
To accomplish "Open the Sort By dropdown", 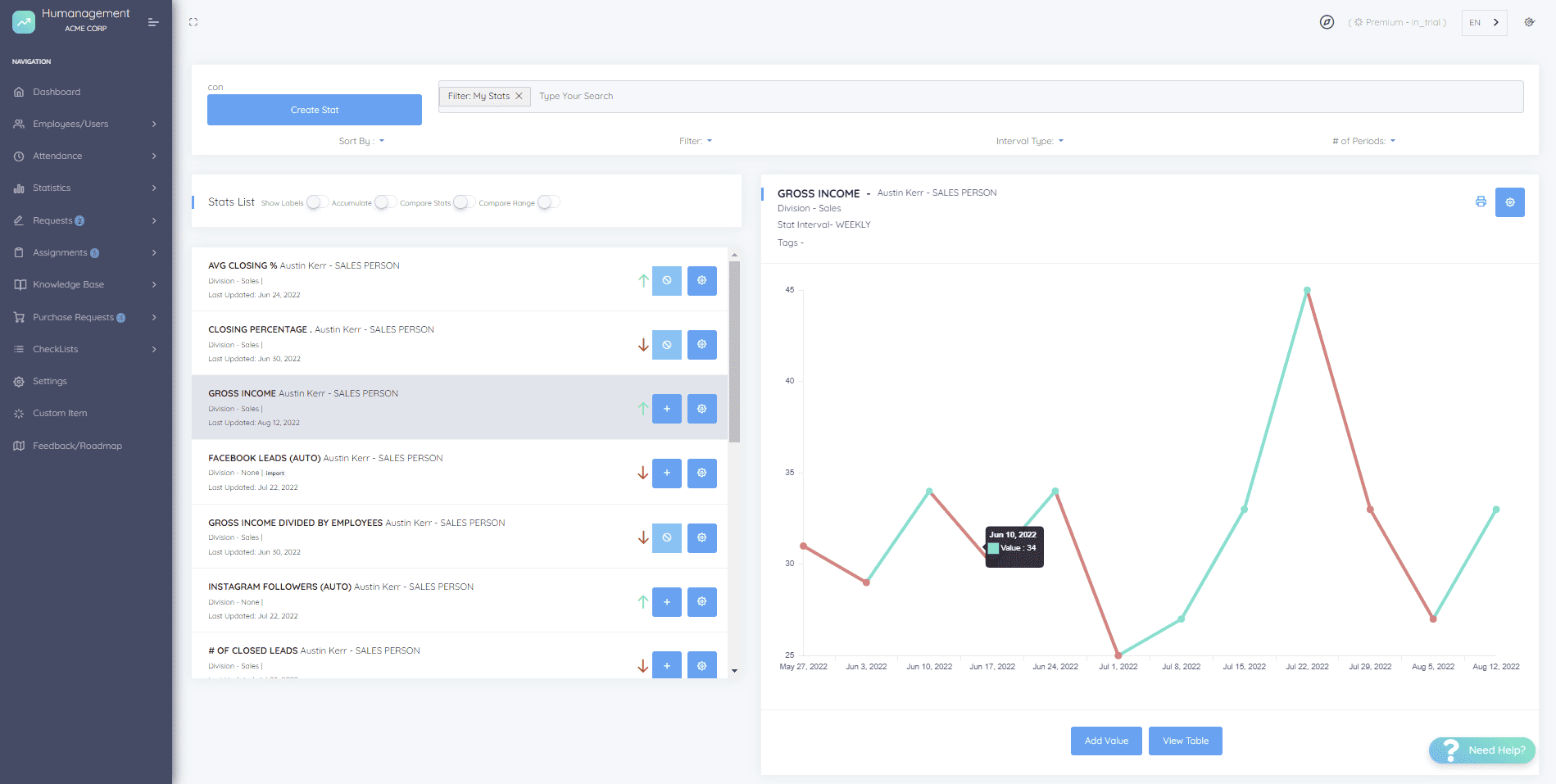I will (x=361, y=141).
